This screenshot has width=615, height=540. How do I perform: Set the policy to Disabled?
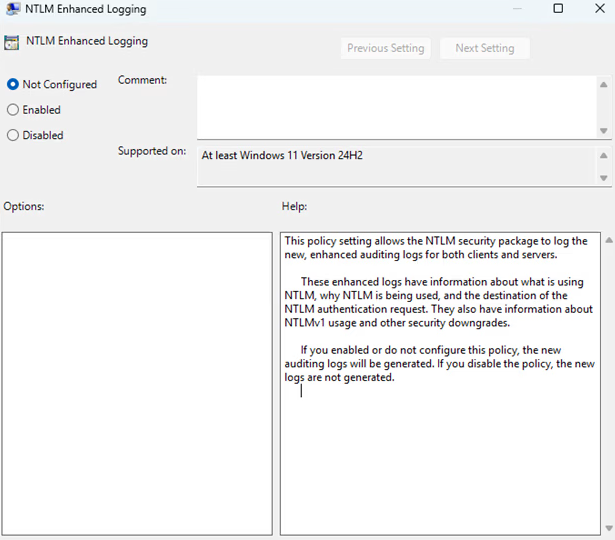pyautogui.click(x=13, y=135)
